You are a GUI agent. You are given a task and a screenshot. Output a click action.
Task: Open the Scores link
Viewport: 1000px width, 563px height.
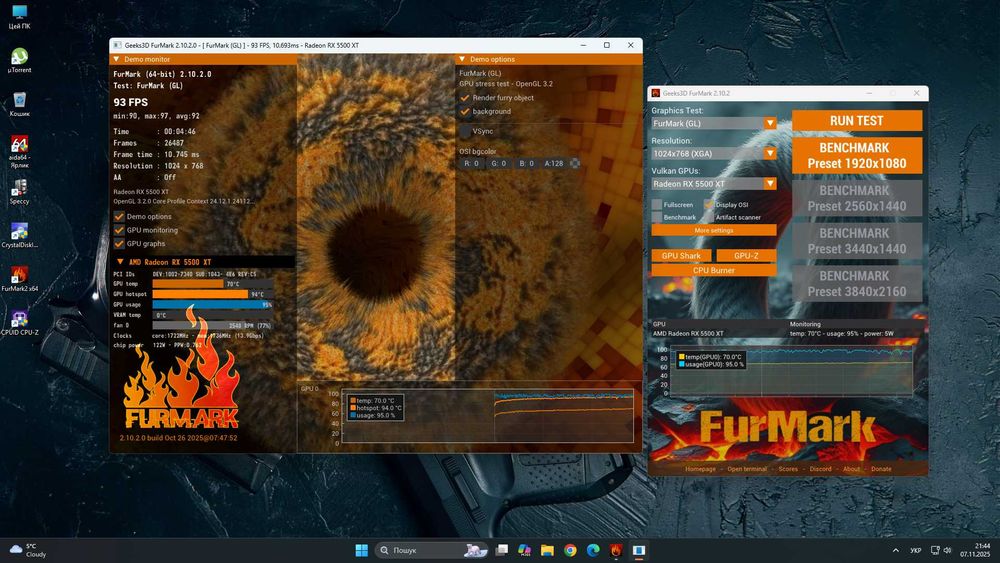tap(788, 469)
